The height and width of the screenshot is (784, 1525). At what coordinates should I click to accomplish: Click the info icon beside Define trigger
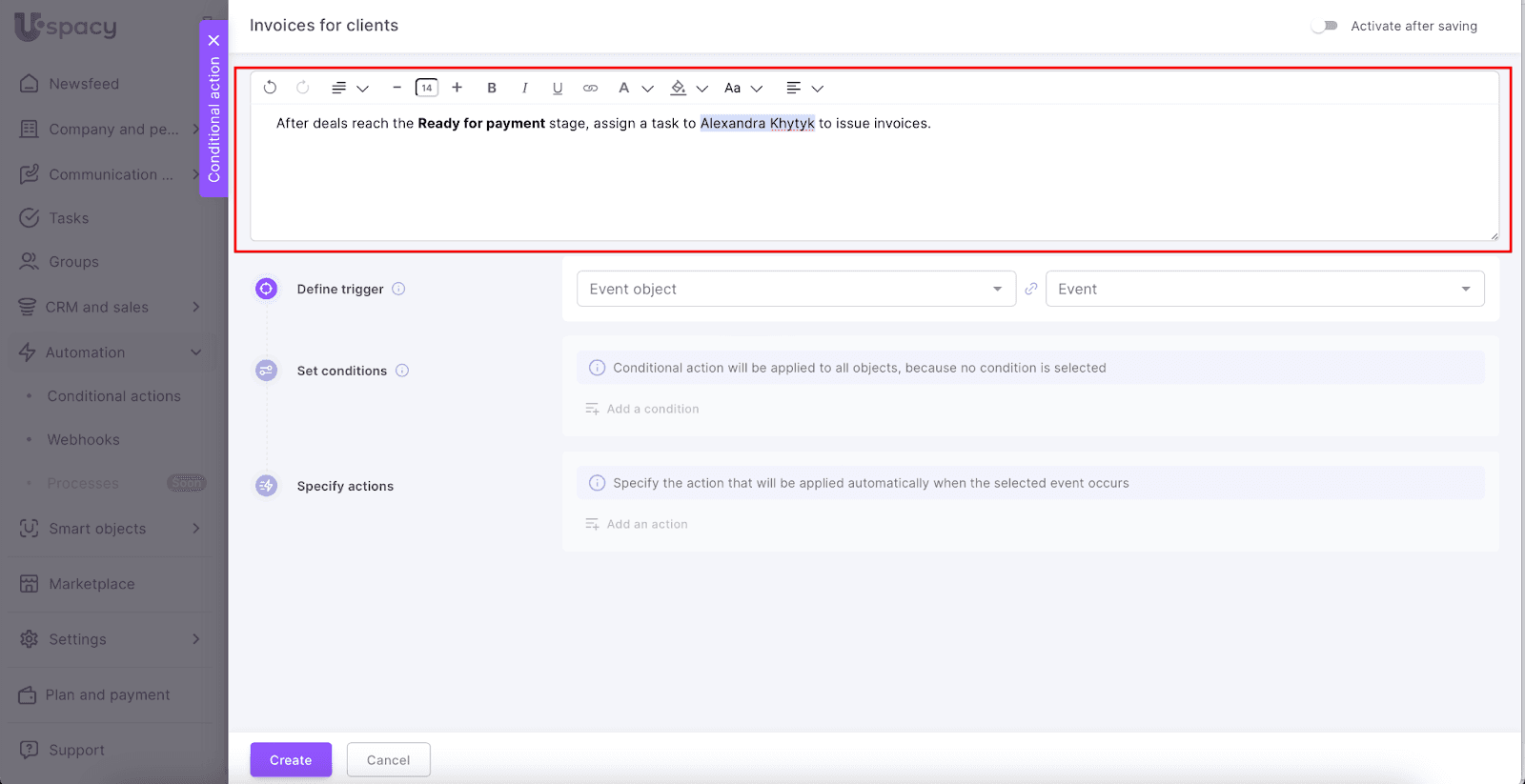coord(398,289)
